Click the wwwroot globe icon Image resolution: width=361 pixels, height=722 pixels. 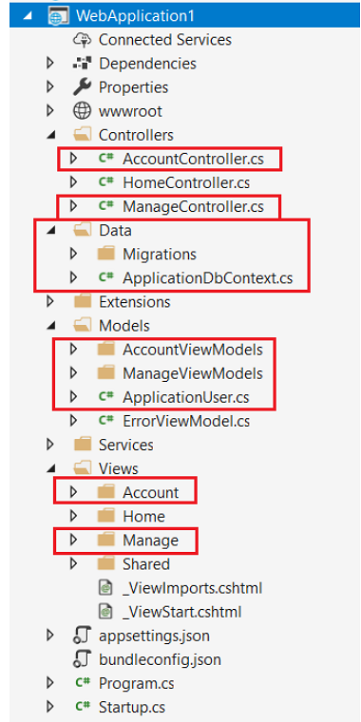[82, 111]
